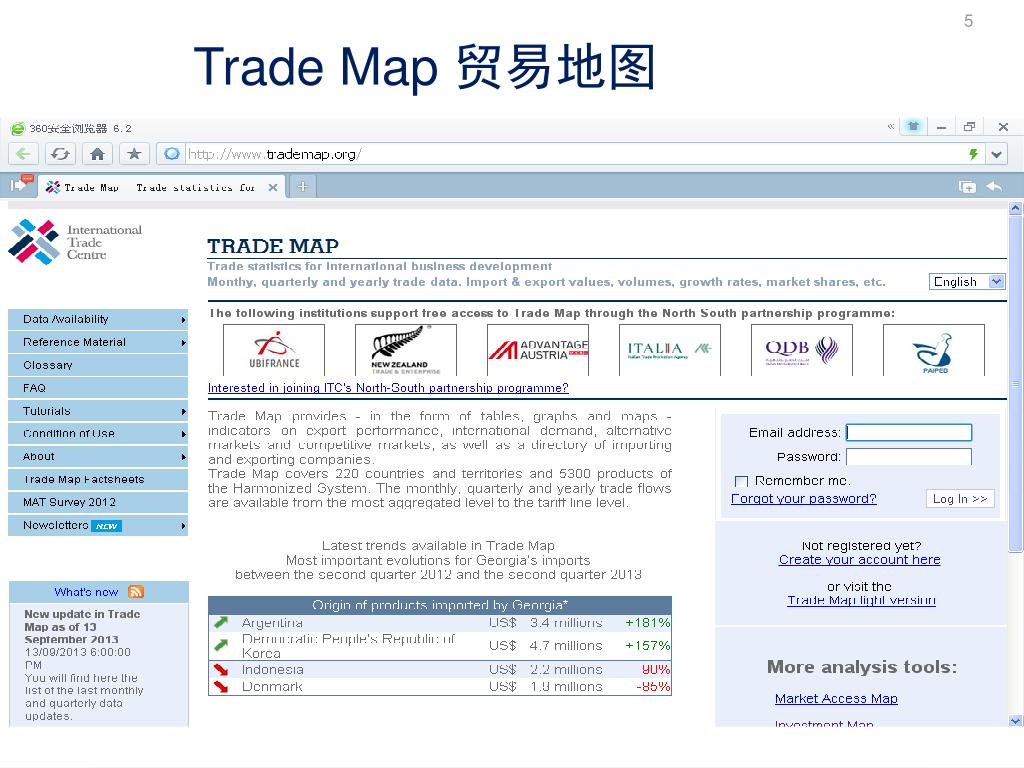Close the Trade Map browser tab
This screenshot has height=768, width=1024.
coord(273,187)
